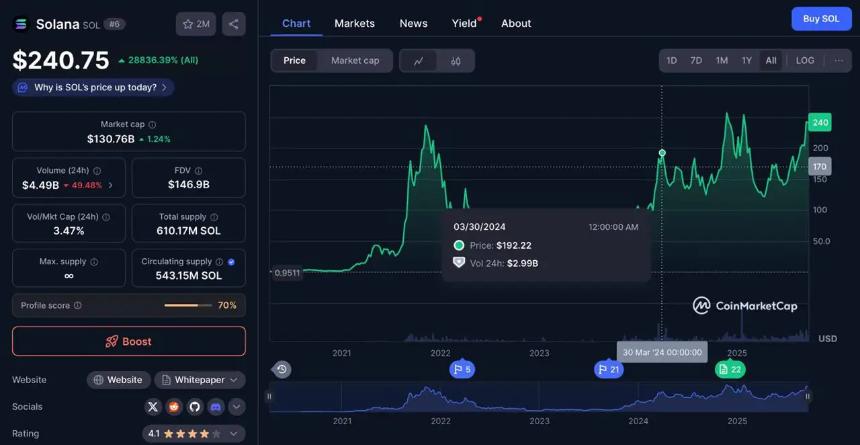This screenshot has height=445, width=860.
Task: Open Solana's Reddit social link
Action: (174, 407)
